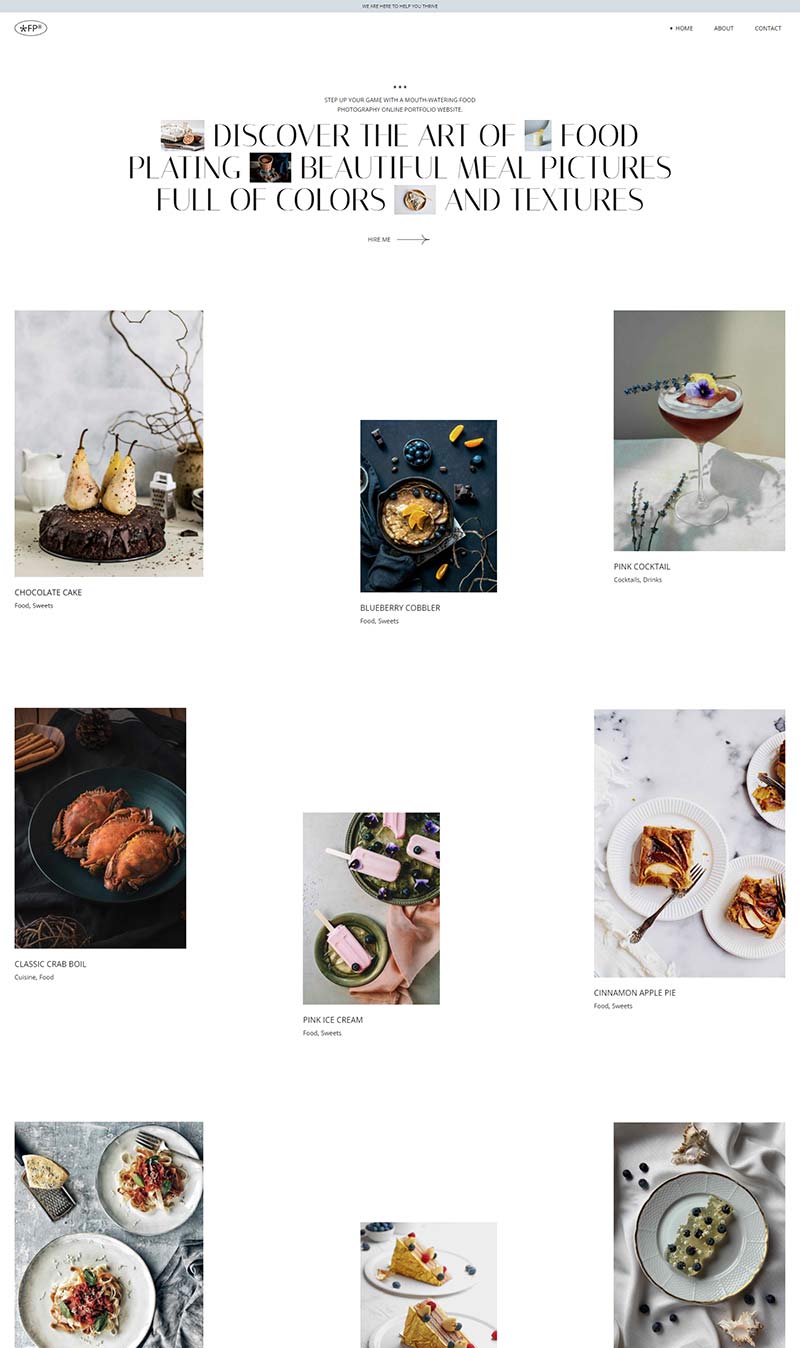Open the Cinnamon Apple Pie title link
Viewport: 800px width, 1348px height.
pos(635,992)
